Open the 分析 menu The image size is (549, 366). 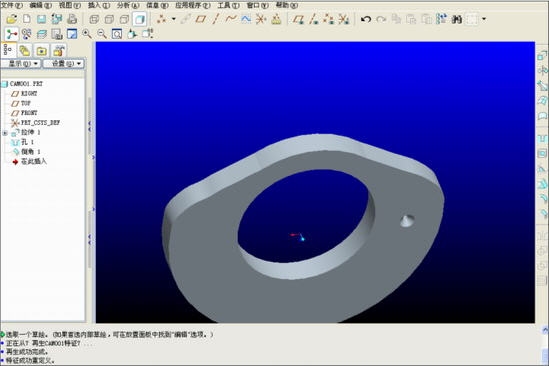[128, 5]
